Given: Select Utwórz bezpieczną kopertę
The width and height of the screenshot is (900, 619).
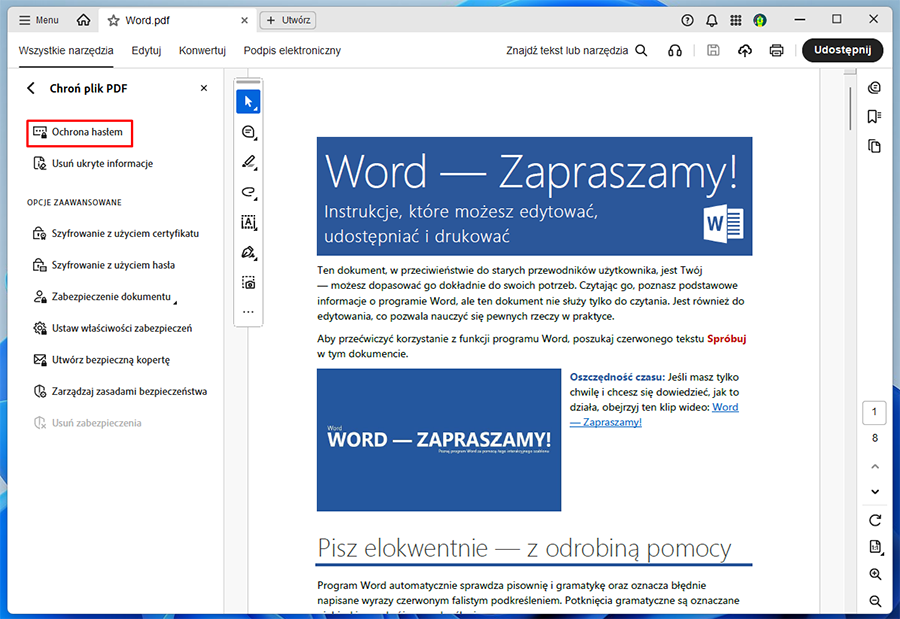Looking at the screenshot, I should click(102, 360).
